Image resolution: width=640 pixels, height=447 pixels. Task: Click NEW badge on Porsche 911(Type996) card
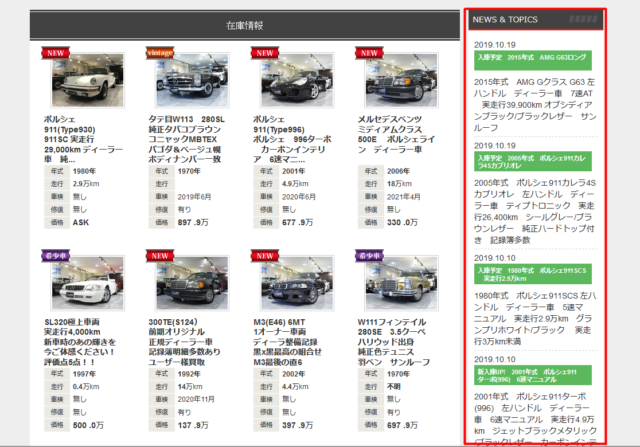point(265,53)
